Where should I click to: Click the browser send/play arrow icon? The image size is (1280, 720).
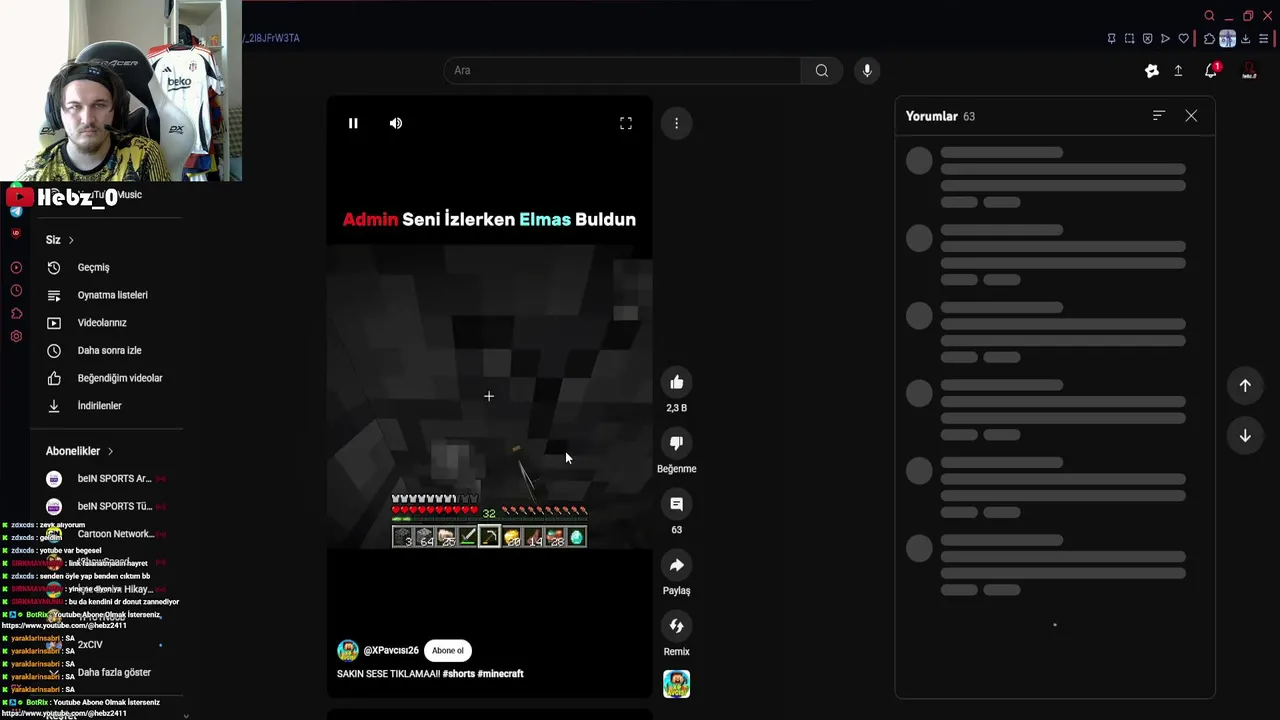coord(1165,39)
